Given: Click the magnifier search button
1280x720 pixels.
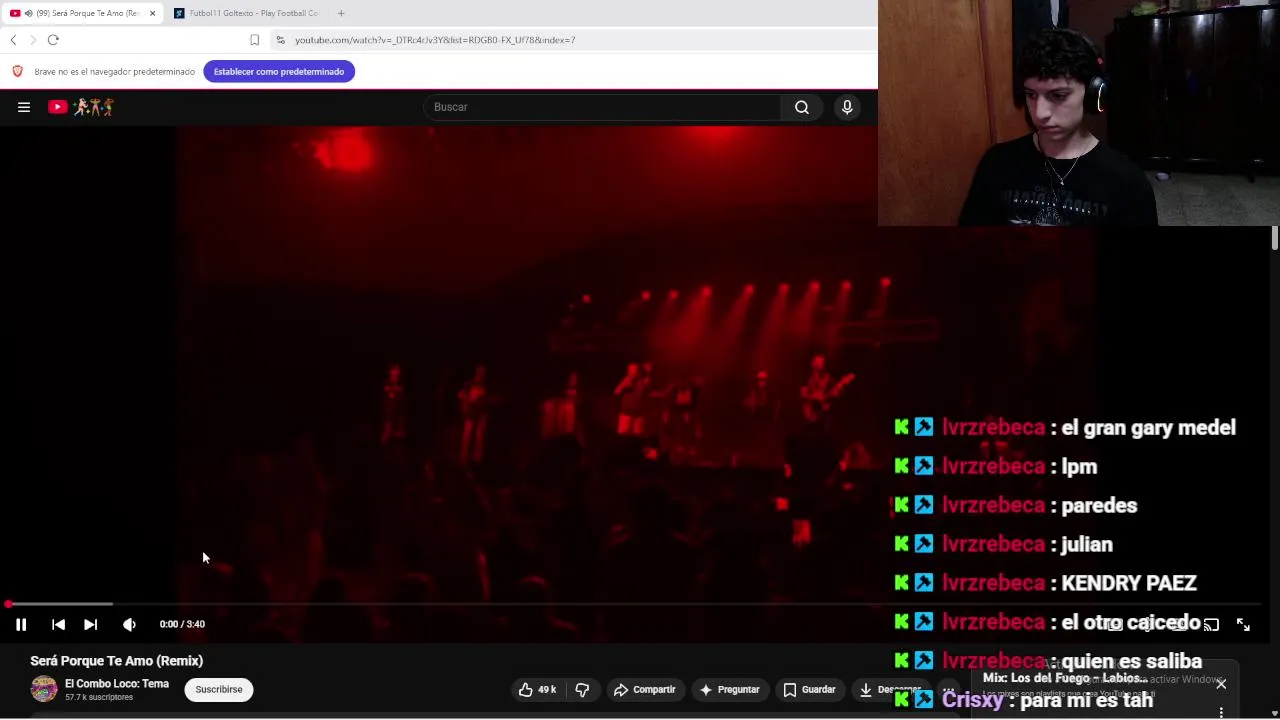Looking at the screenshot, I should pyautogui.click(x=802, y=107).
